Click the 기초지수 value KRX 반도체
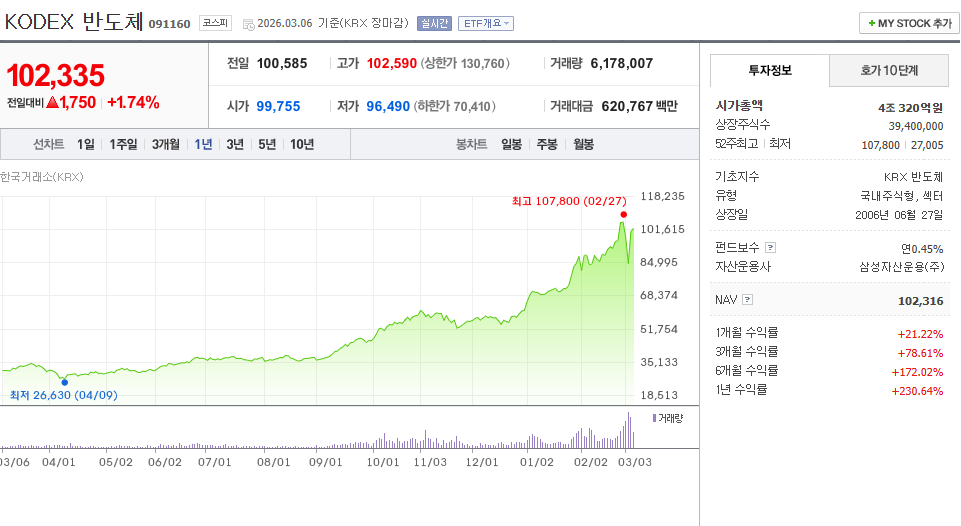Viewport: 961px width, 526px height. tap(913, 177)
